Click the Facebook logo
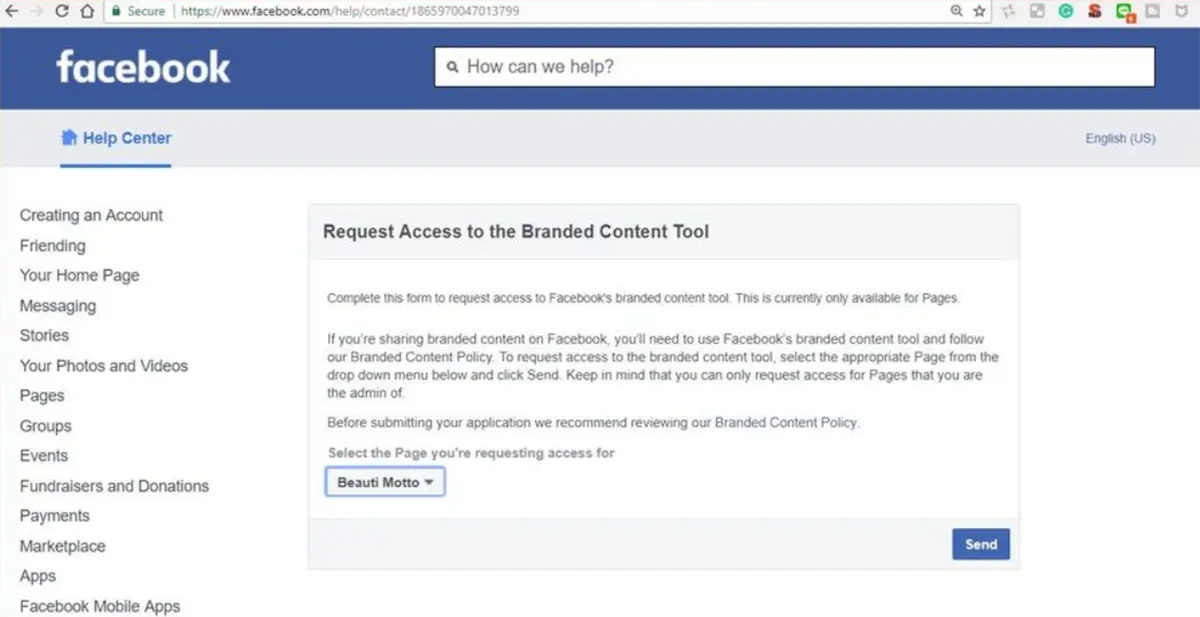 click(x=143, y=67)
